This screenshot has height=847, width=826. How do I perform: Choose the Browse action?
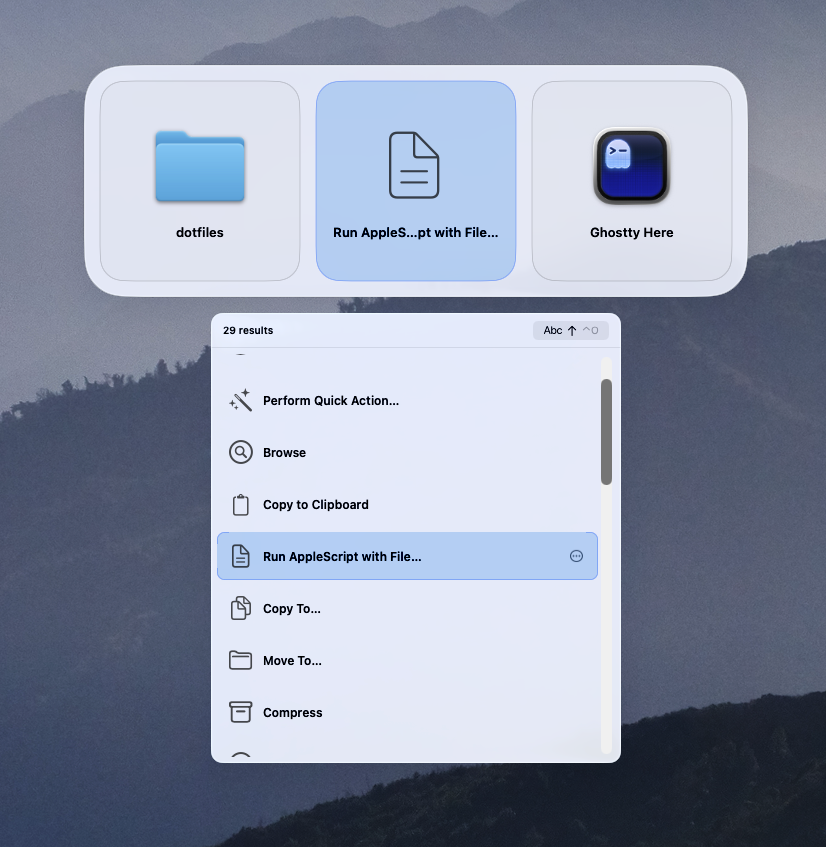tap(407, 452)
